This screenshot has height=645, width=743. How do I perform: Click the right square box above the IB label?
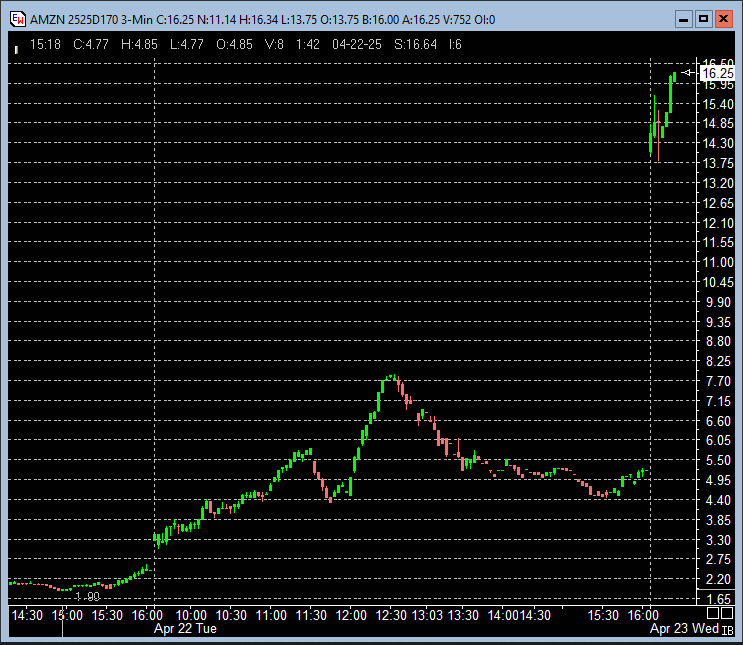tap(727, 613)
